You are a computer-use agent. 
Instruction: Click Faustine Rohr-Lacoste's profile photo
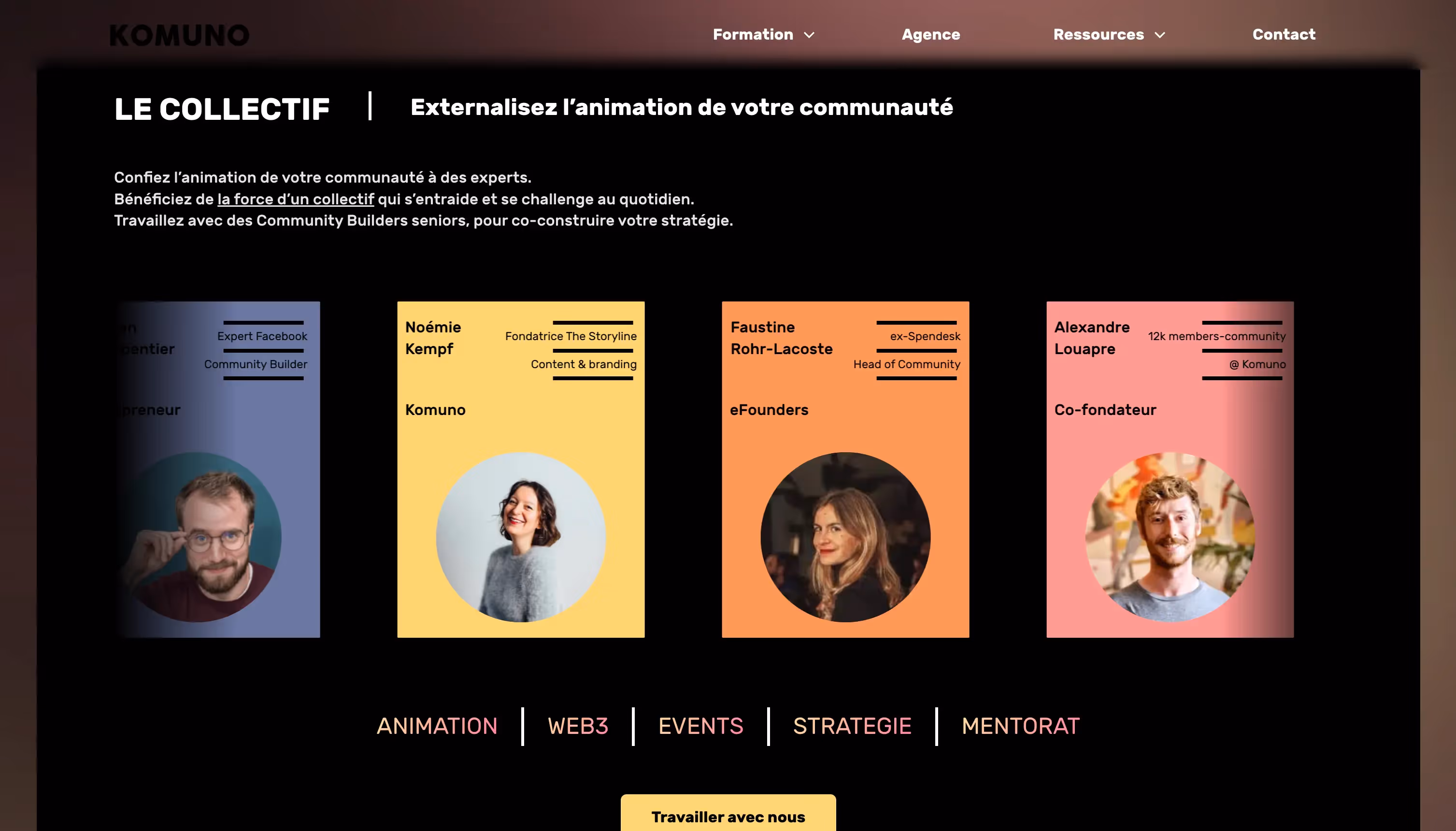[x=845, y=537]
